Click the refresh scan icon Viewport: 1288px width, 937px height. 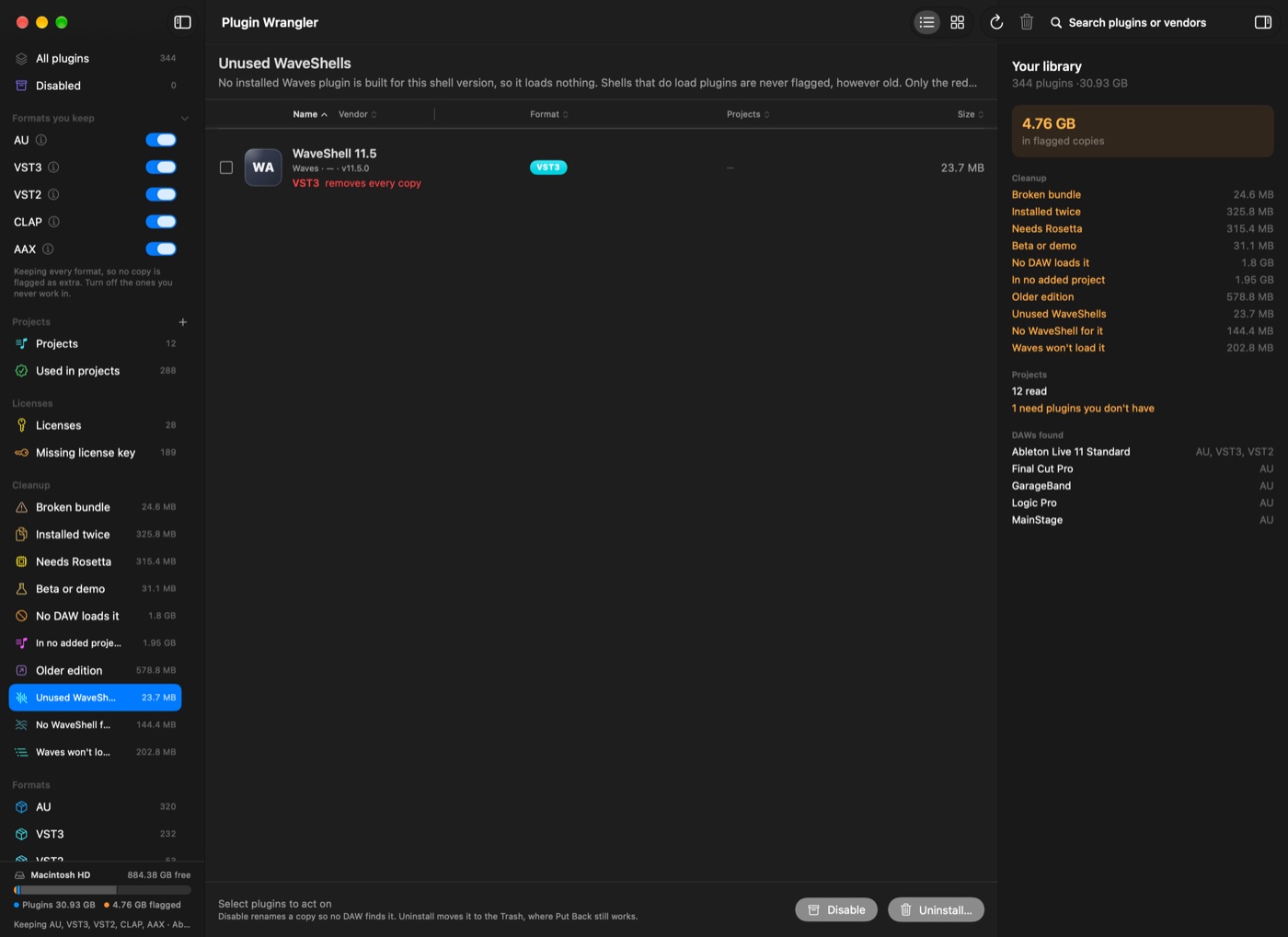click(x=996, y=22)
